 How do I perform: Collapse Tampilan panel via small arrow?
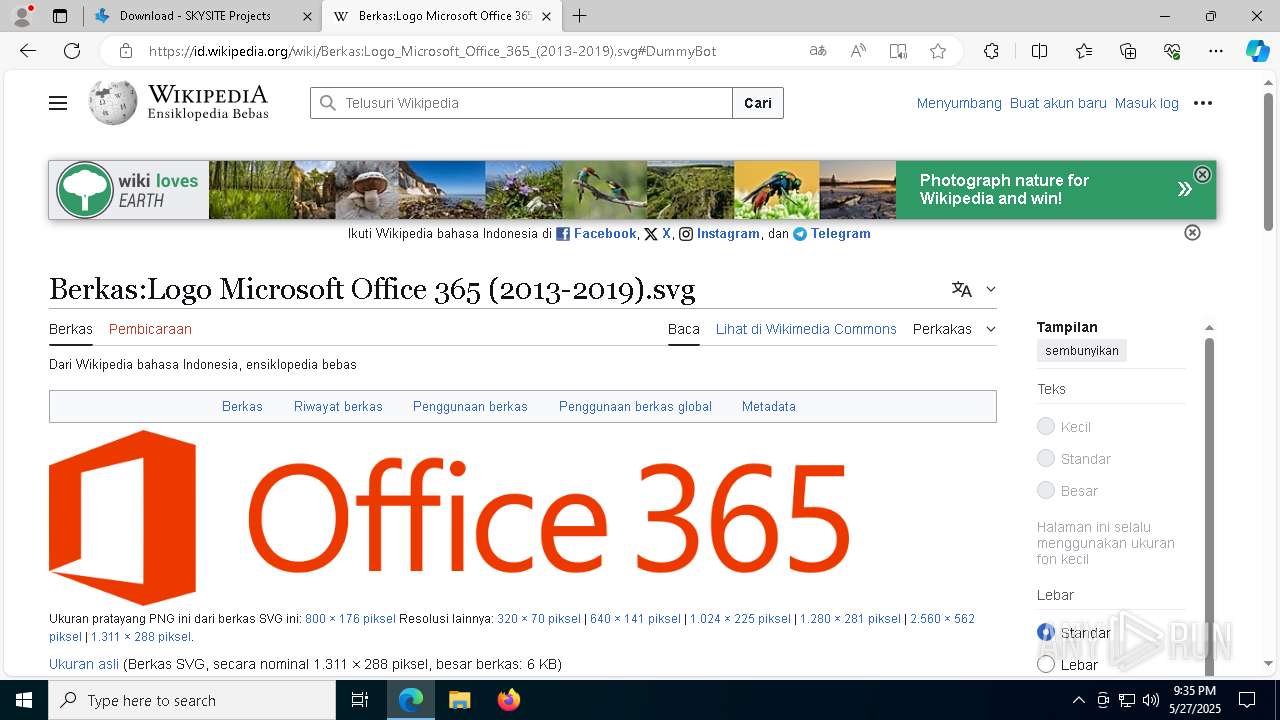tap(1209, 328)
